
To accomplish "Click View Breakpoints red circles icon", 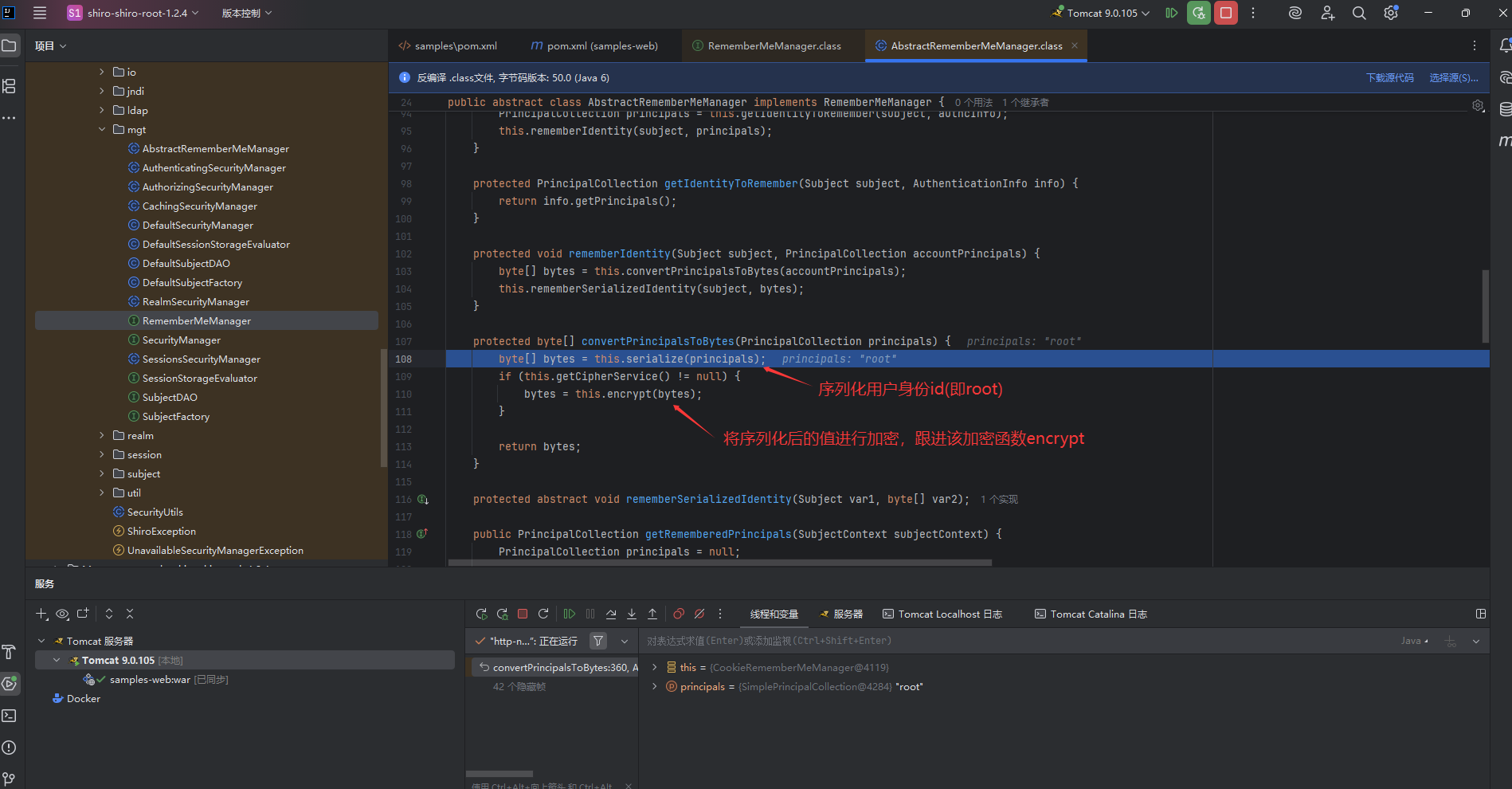I will [679, 614].
